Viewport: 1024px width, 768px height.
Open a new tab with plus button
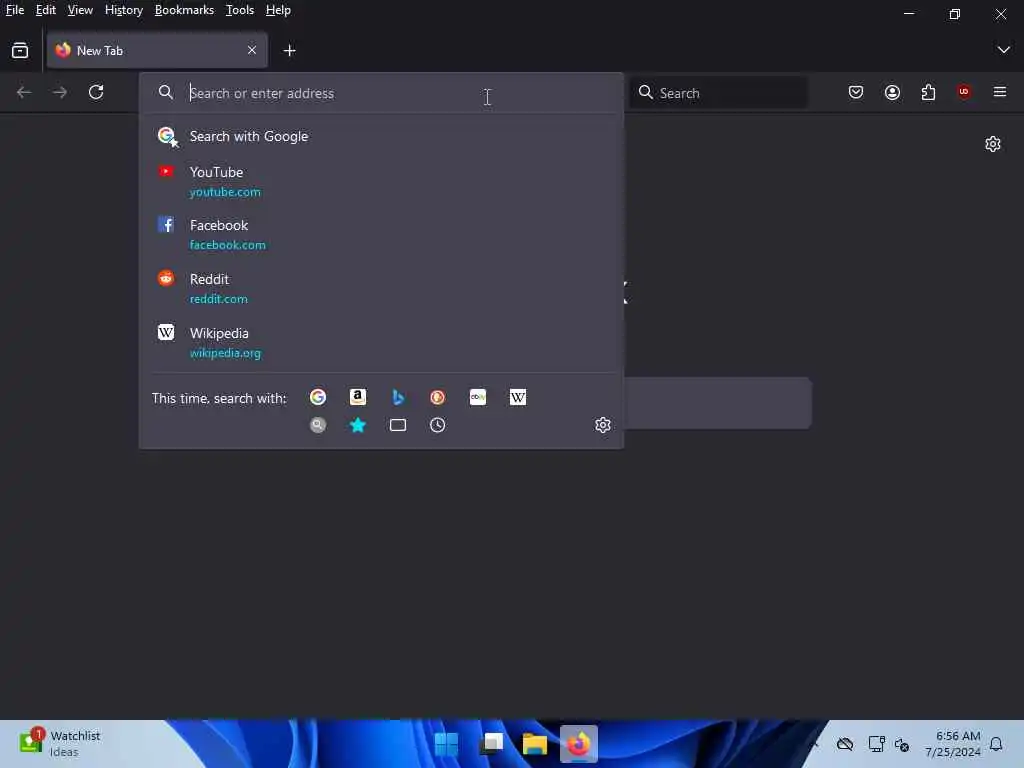tap(289, 50)
